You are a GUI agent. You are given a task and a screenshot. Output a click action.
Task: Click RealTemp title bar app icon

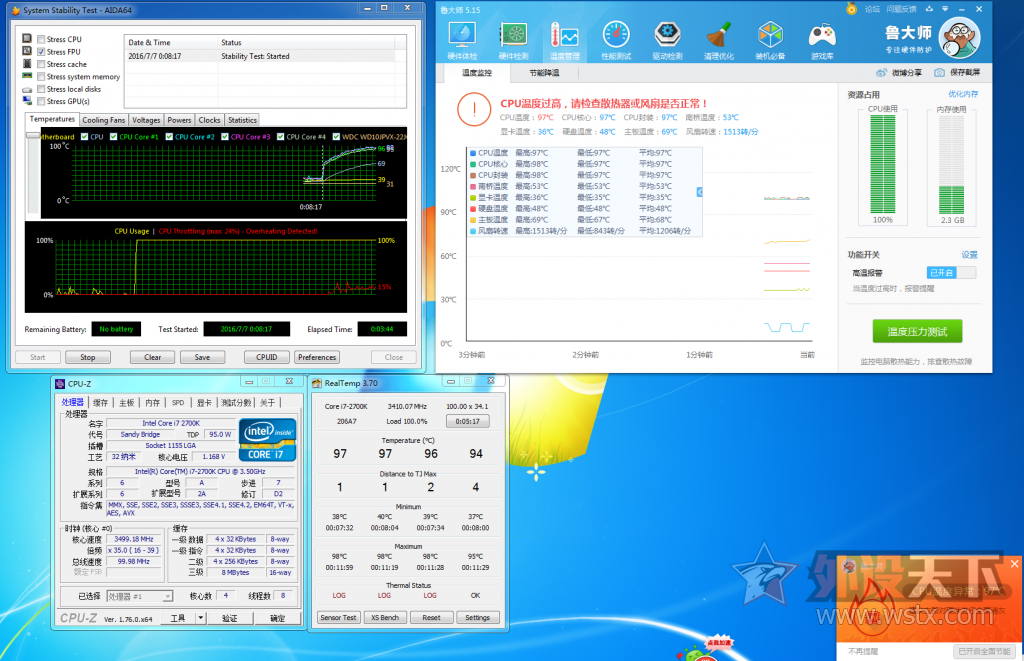317,383
